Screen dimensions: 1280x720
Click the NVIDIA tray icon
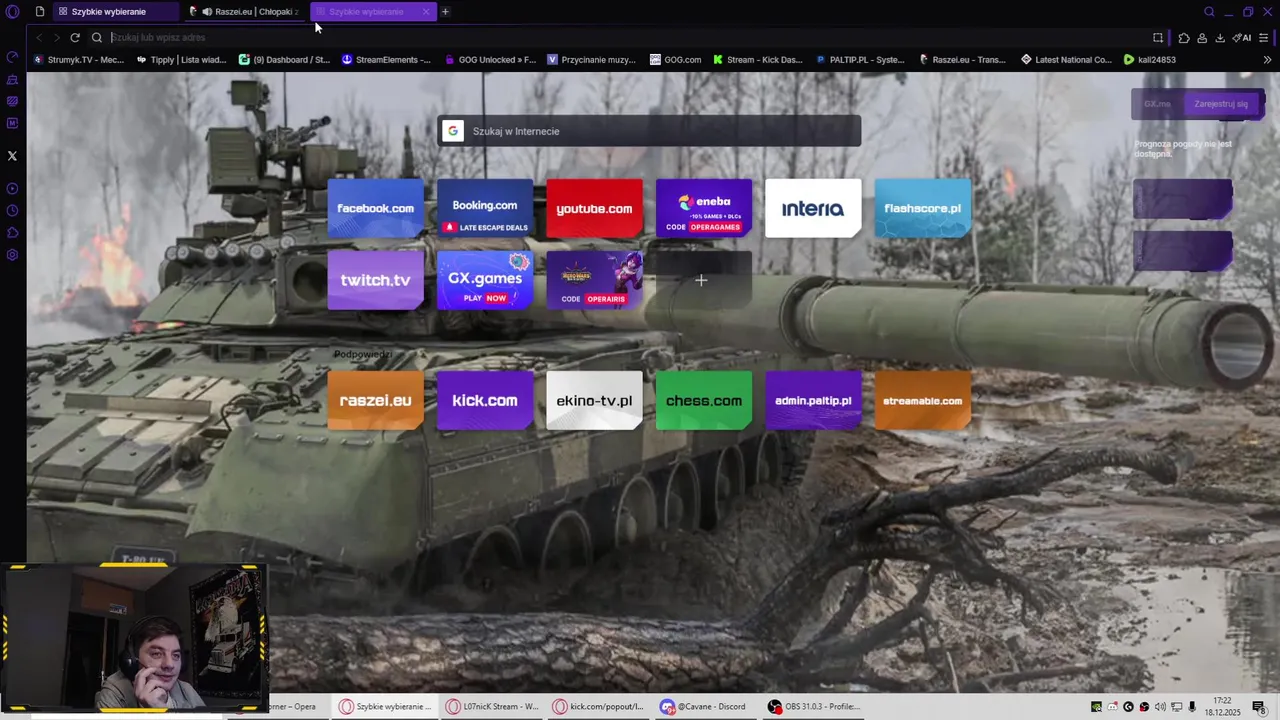(x=1096, y=707)
